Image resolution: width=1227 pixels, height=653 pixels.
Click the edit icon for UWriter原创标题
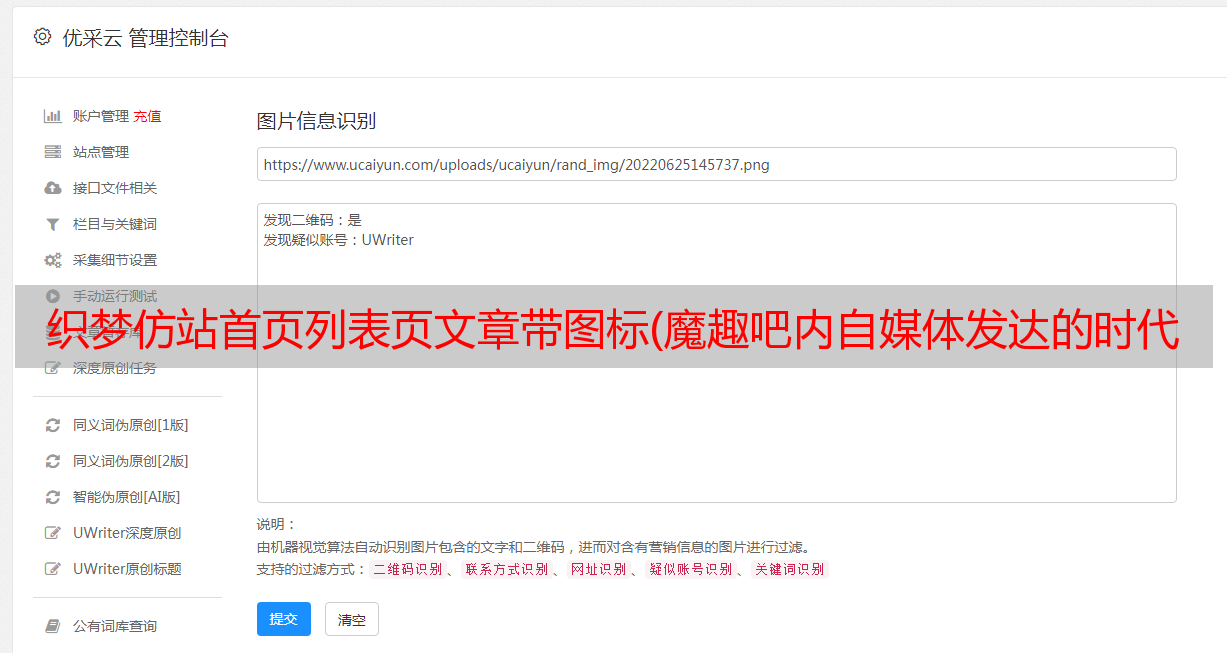point(53,569)
